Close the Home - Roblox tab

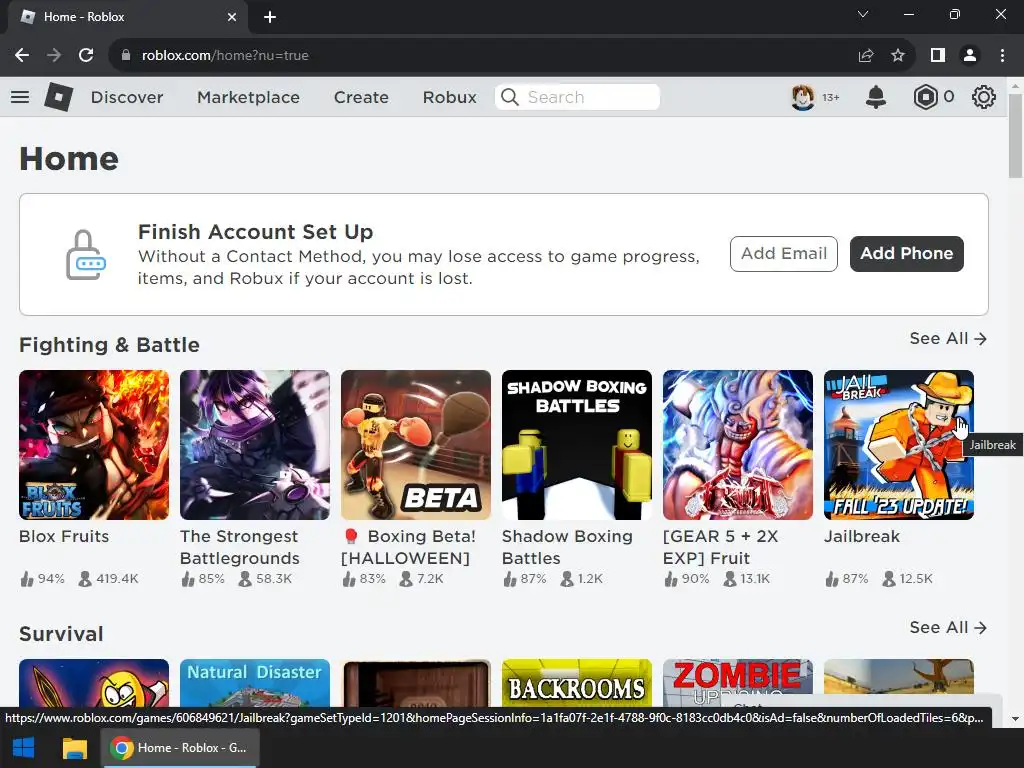point(232,17)
